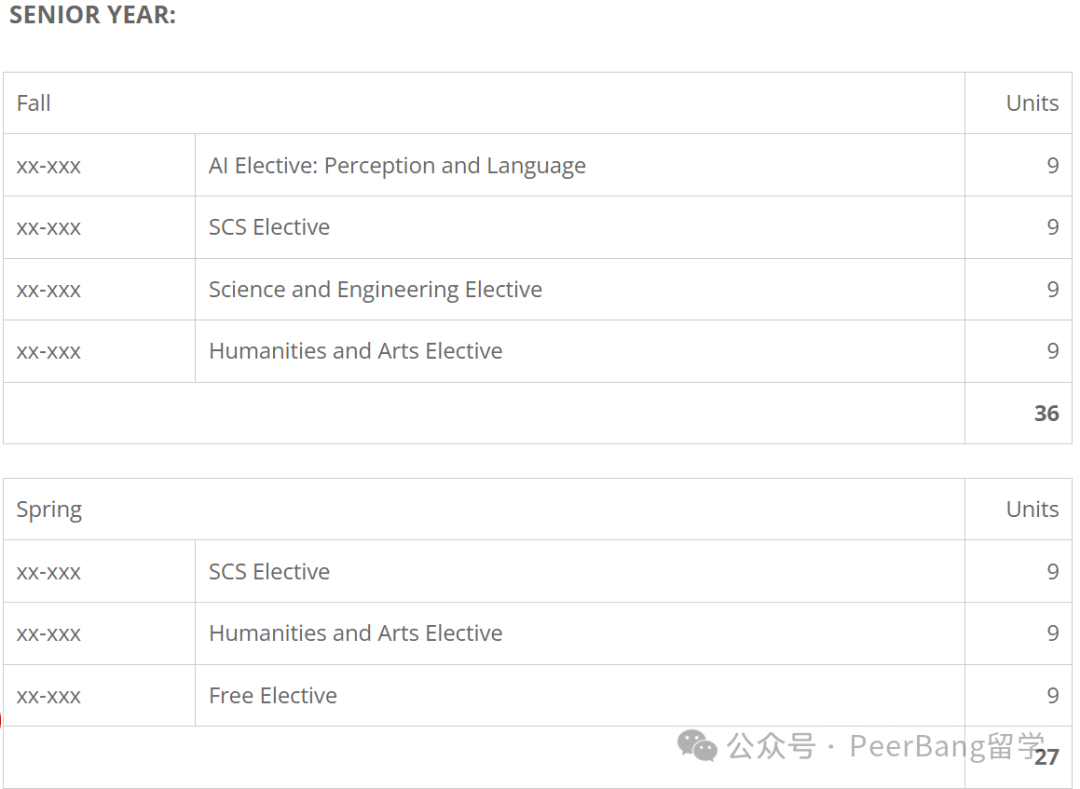Click the Spring total of 27 units
The width and height of the screenshot is (1080, 789).
pos(1046,757)
